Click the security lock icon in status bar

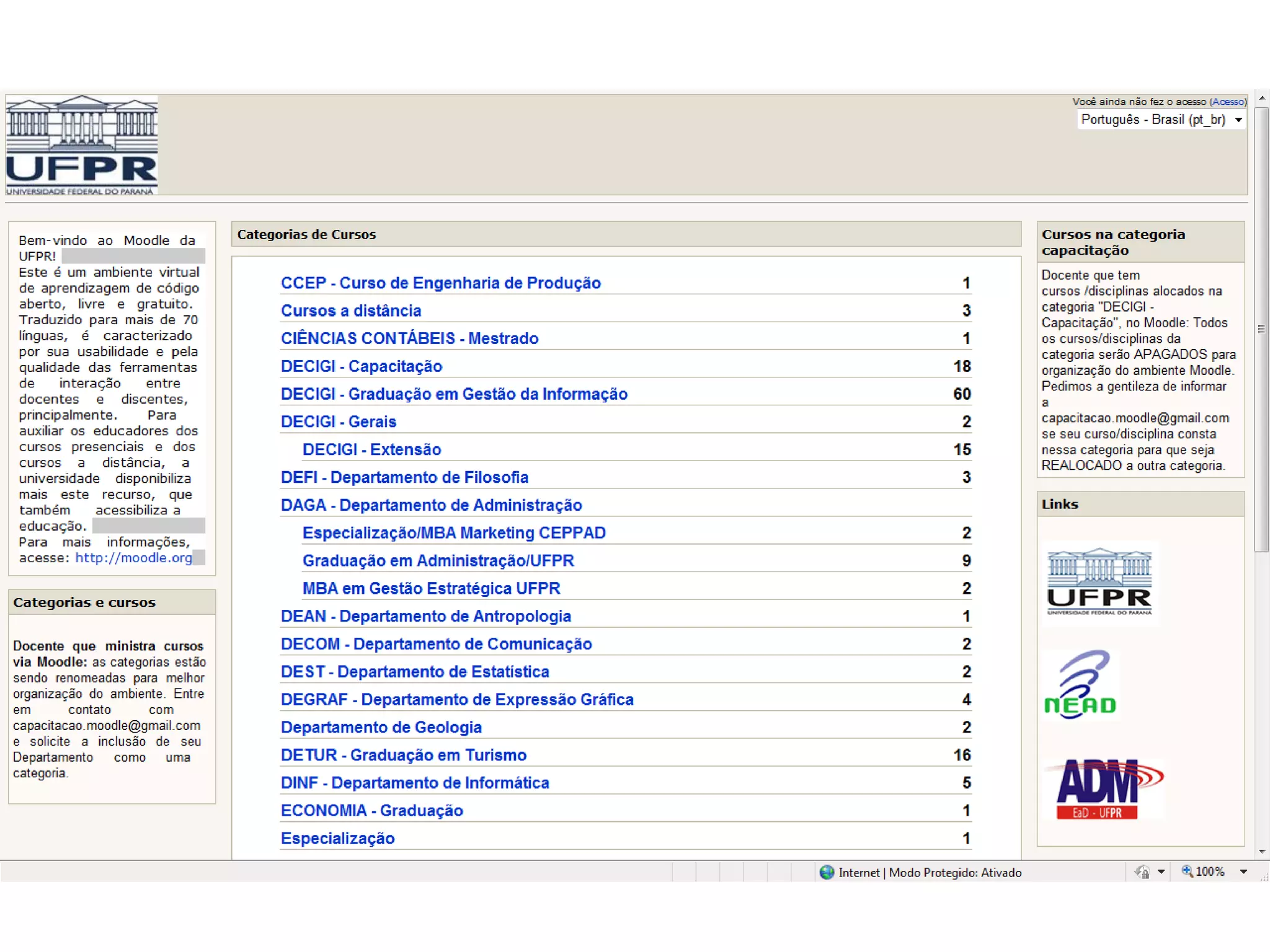[x=1142, y=872]
